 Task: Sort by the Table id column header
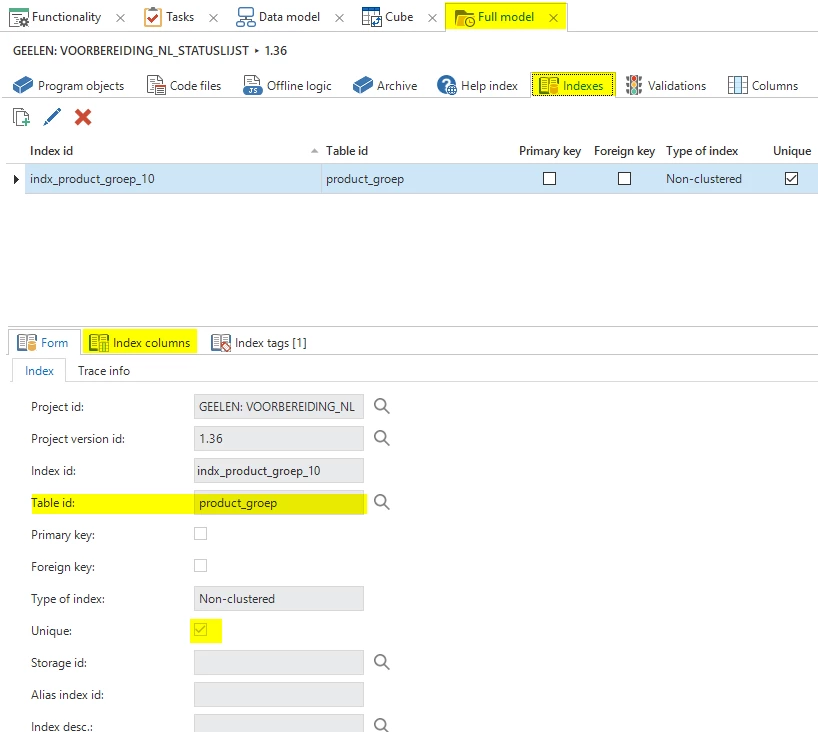[347, 151]
